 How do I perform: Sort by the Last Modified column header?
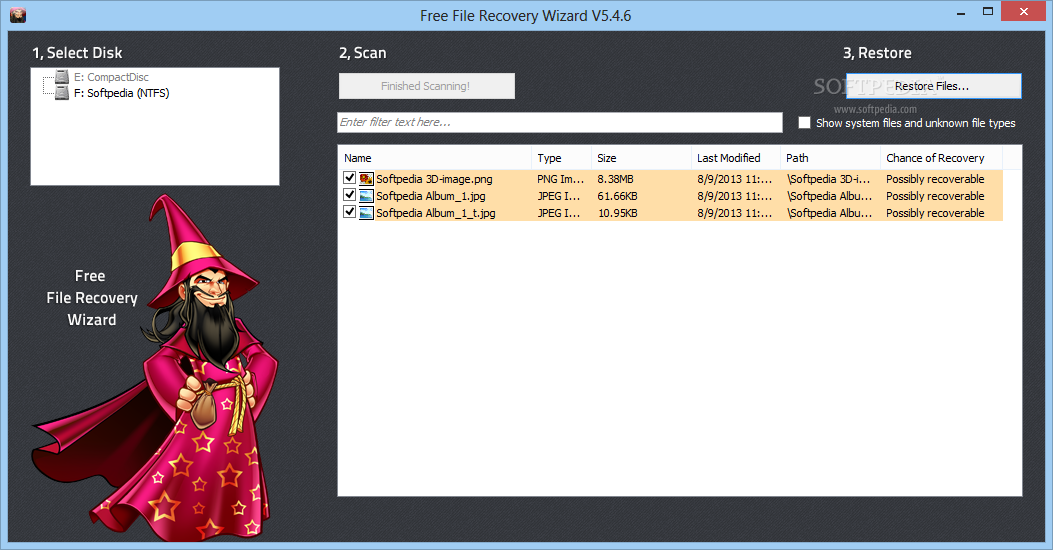coord(736,158)
